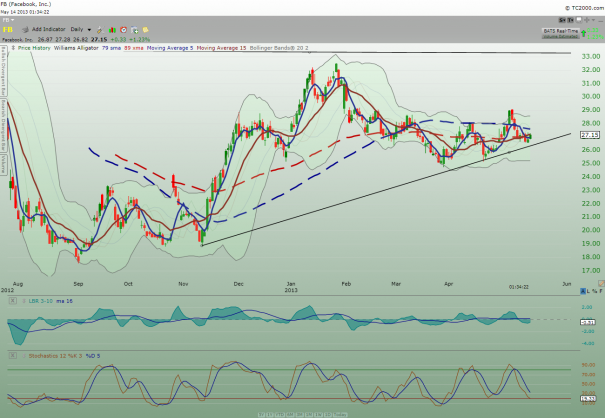The width and height of the screenshot is (605, 418).
Task: Click the chart scale edit icon above A L % F
Action: [x=601, y=284]
